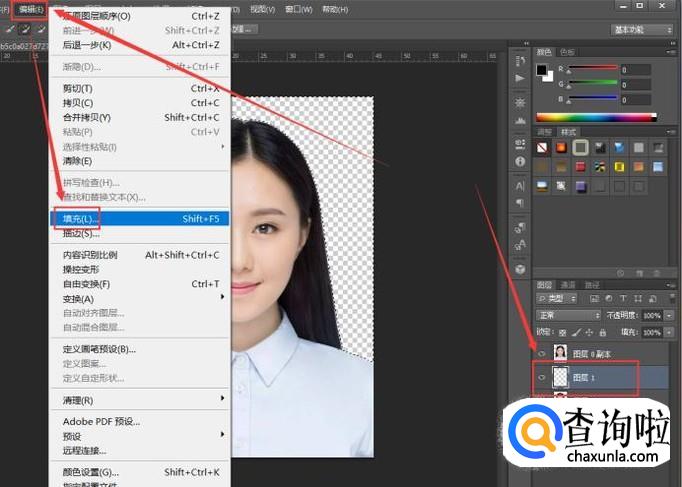Image resolution: width=682 pixels, height=487 pixels.
Task: Toggle visibility eye of 图层 1
Action: click(540, 377)
